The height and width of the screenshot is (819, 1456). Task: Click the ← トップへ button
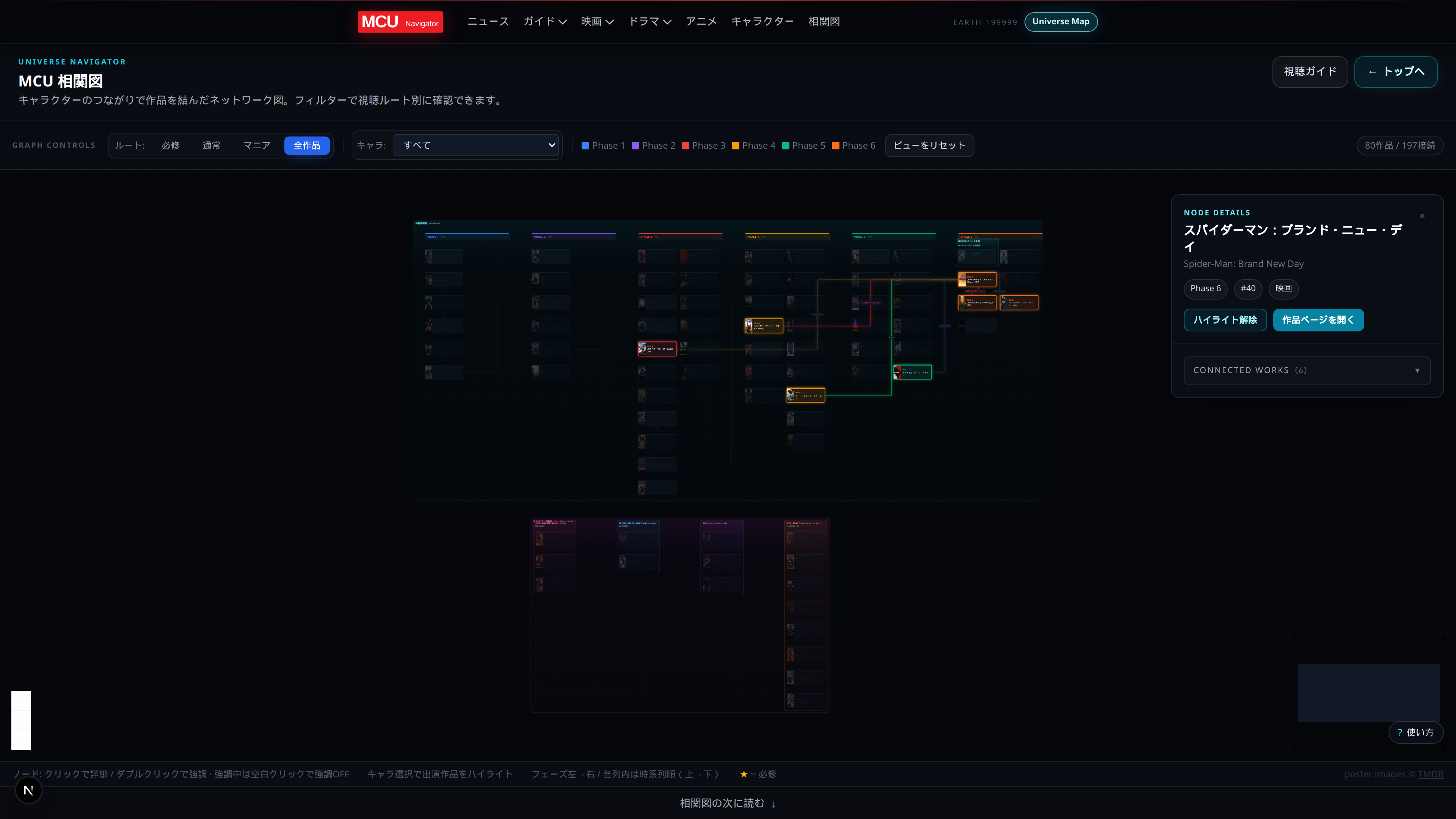1396,72
